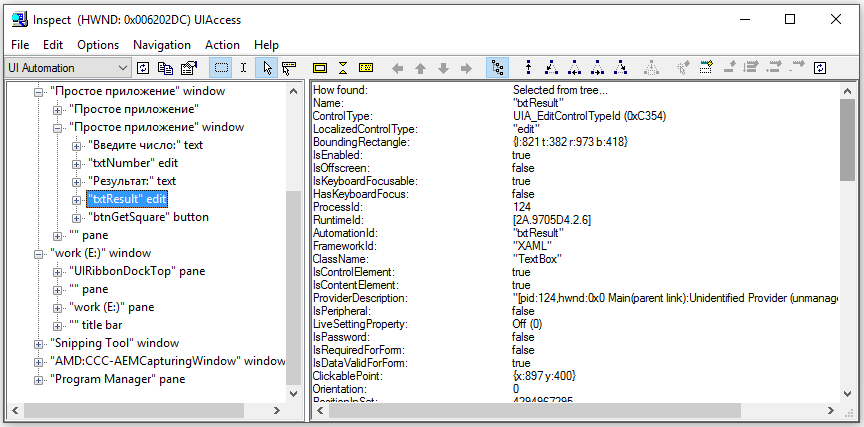Click the properties panel's scroll down arrow

[x=847, y=394]
